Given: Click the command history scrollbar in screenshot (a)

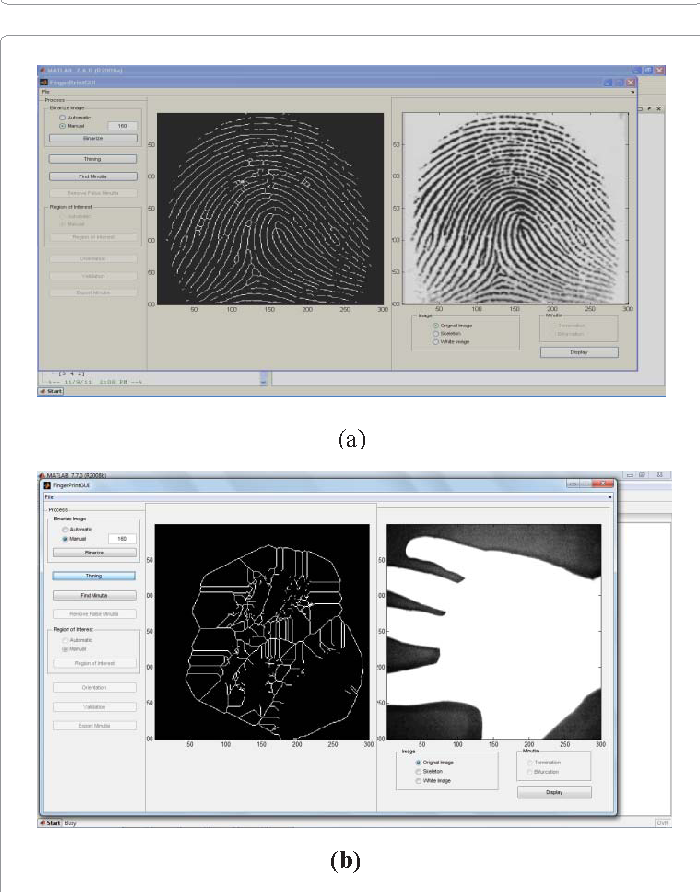Looking at the screenshot, I should [x=263, y=378].
